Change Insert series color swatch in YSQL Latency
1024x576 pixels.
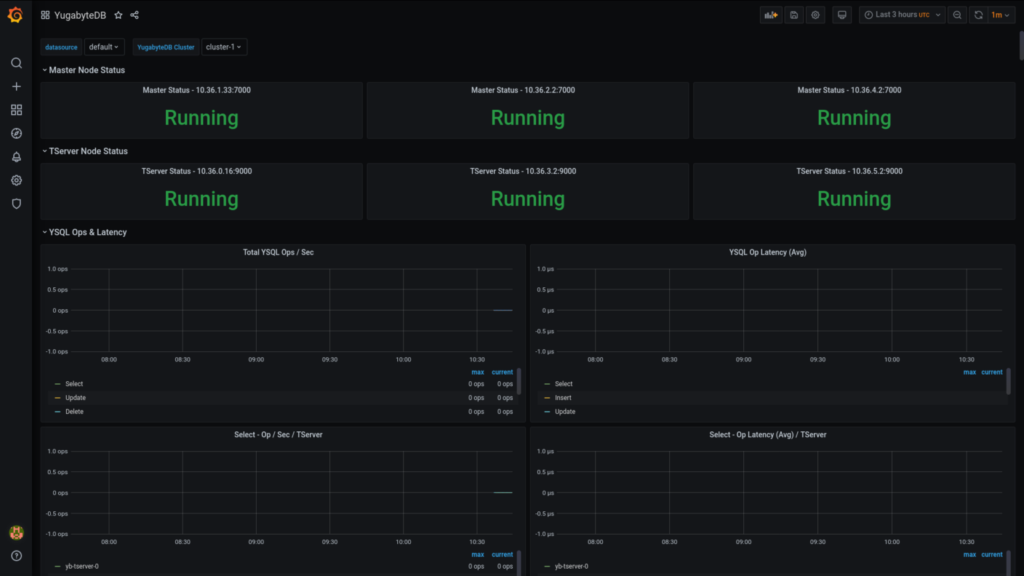tap(547, 398)
